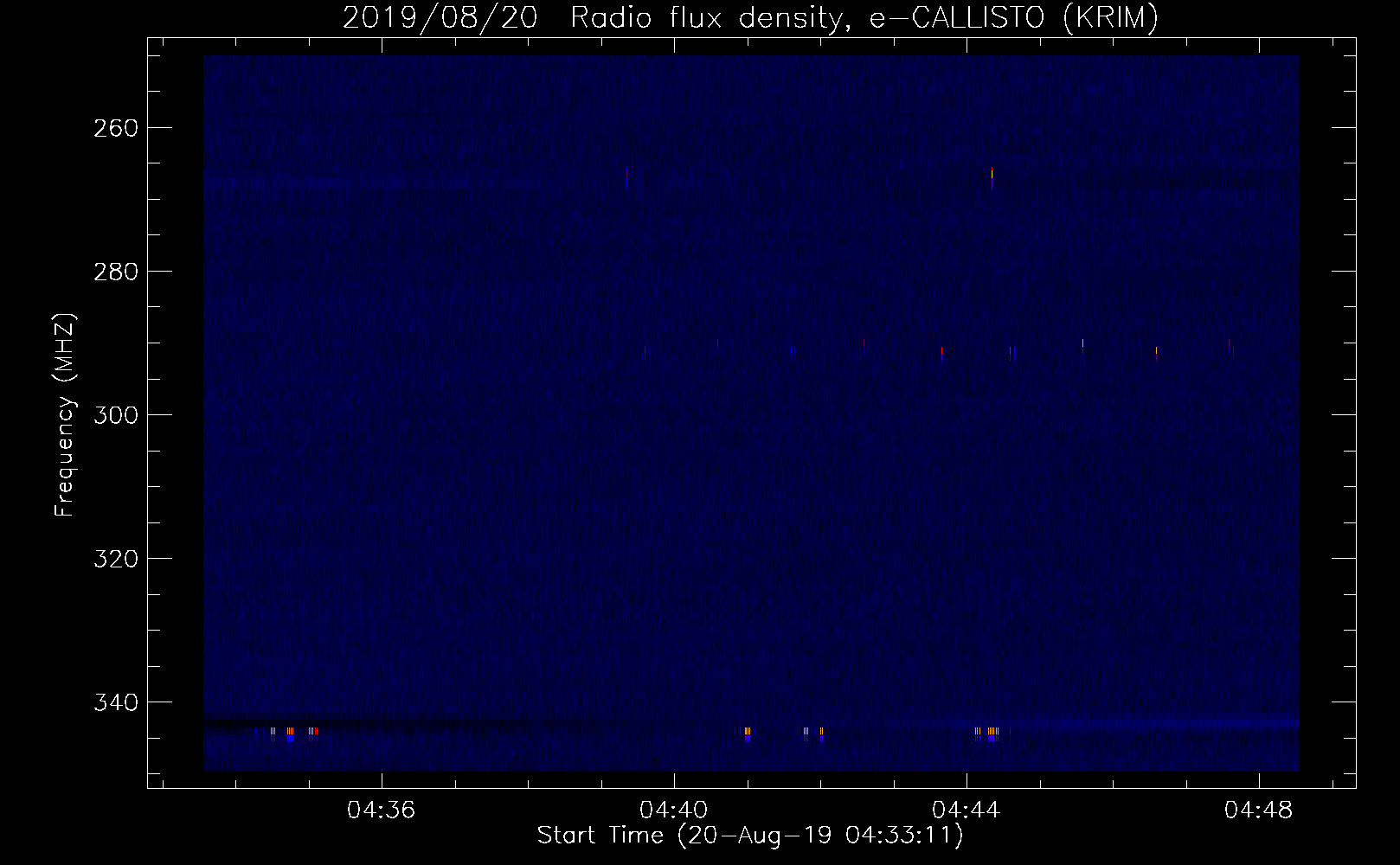Click the 300 frequency tick label
This screenshot has width=1400, height=865.
pyautogui.click(x=116, y=415)
